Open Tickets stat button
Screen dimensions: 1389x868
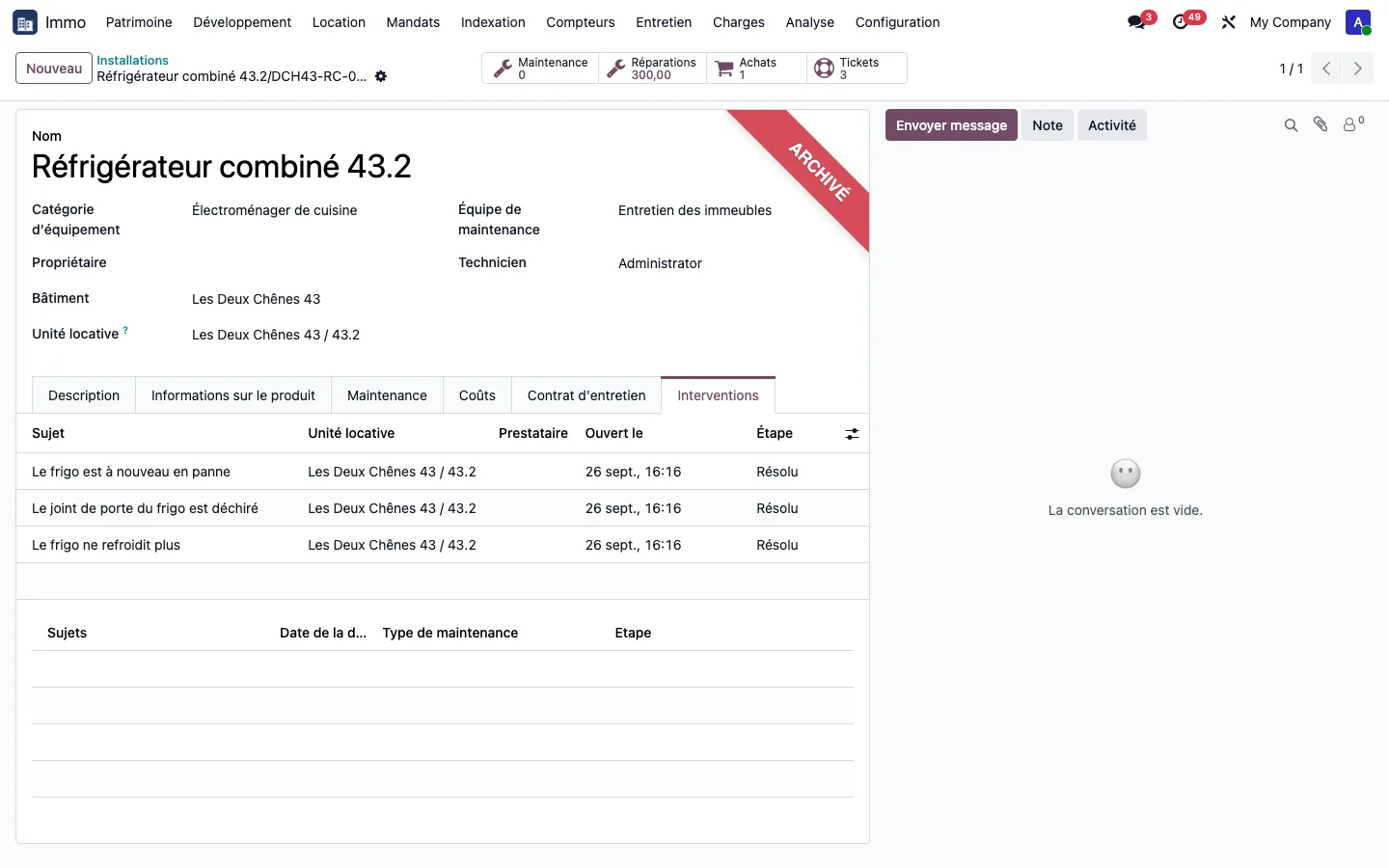[858, 68]
